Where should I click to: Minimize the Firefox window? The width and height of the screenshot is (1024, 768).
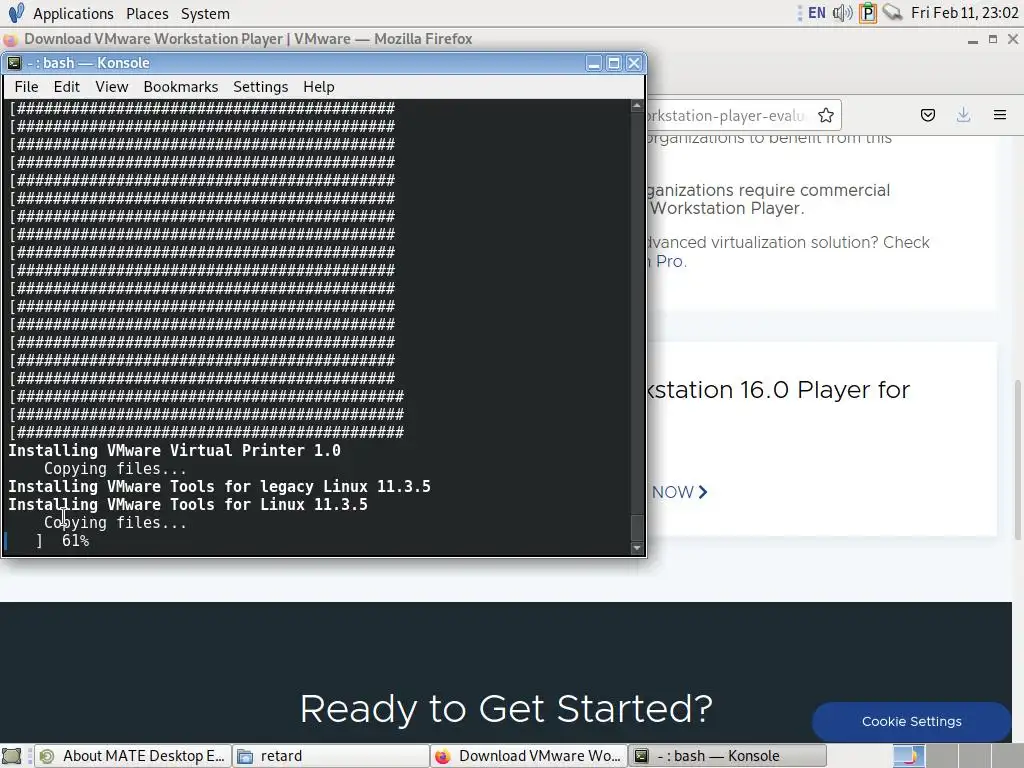(x=972, y=40)
